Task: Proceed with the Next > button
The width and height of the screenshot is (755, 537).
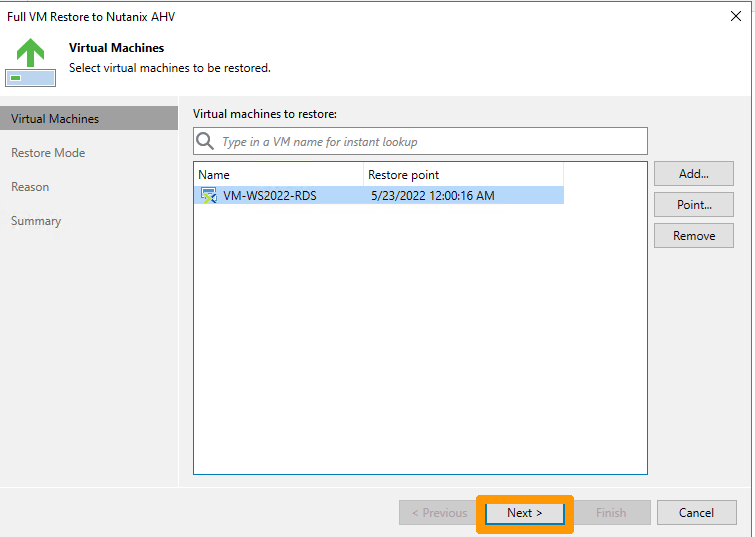Action: [524, 513]
